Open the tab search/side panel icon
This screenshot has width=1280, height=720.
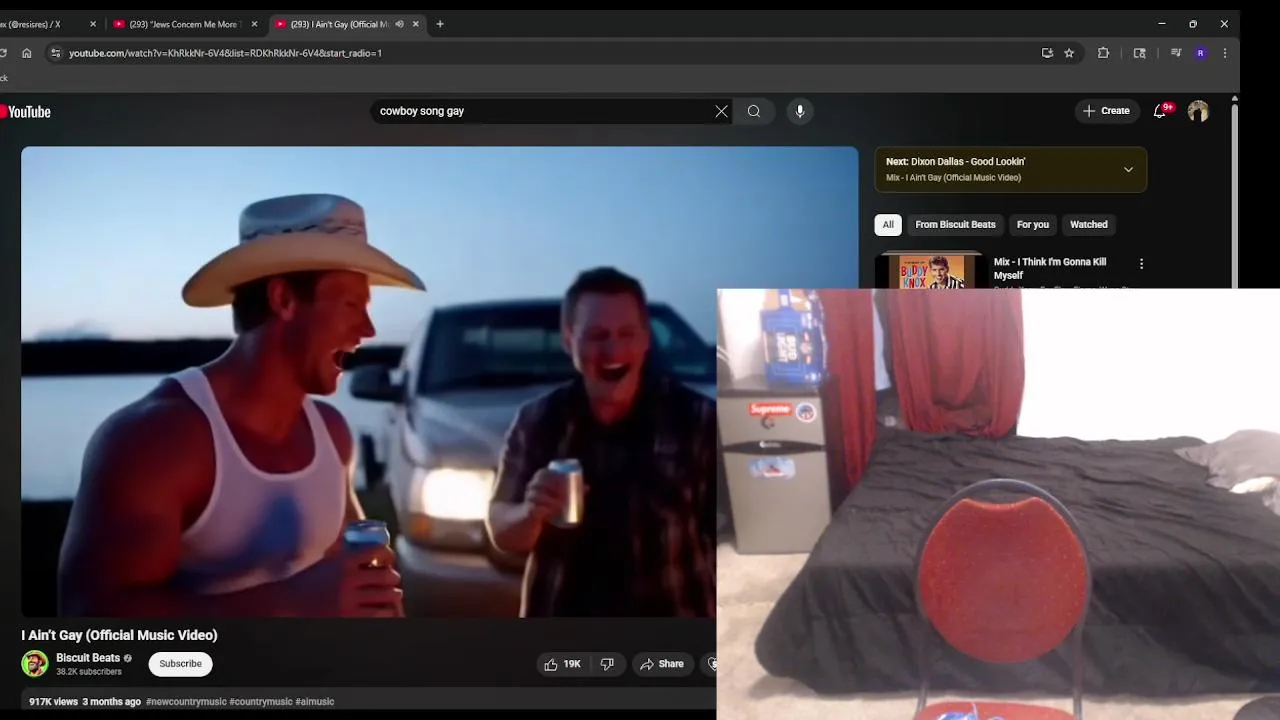coord(1139,53)
